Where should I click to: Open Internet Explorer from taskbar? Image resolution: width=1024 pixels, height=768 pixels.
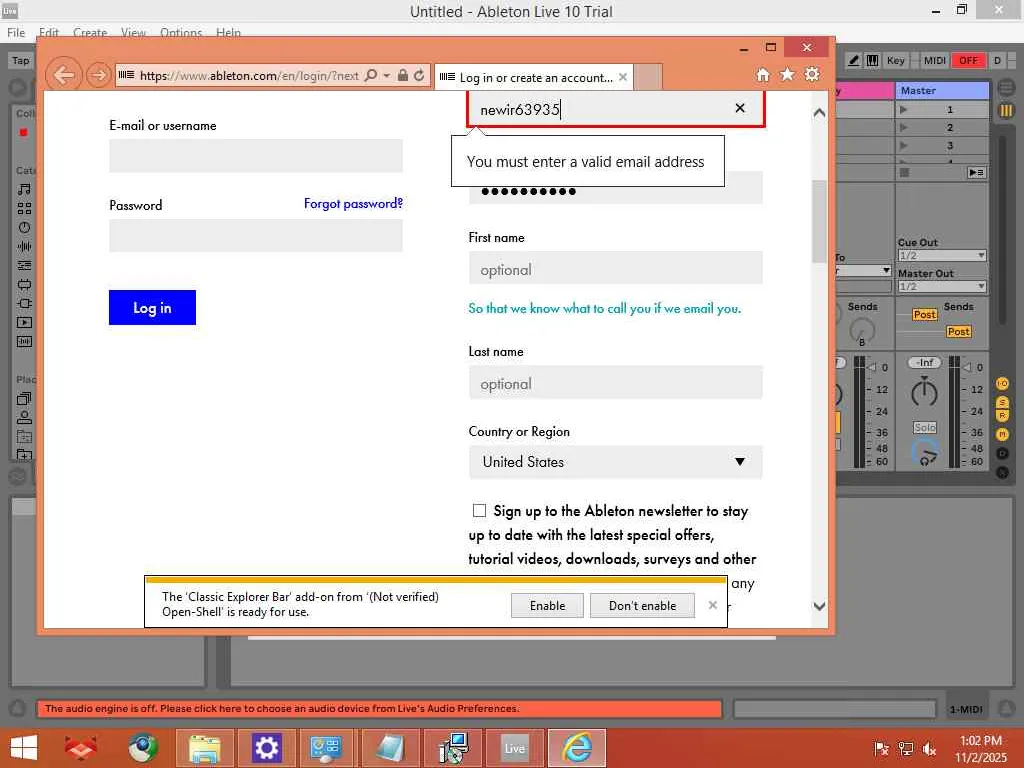click(x=577, y=748)
